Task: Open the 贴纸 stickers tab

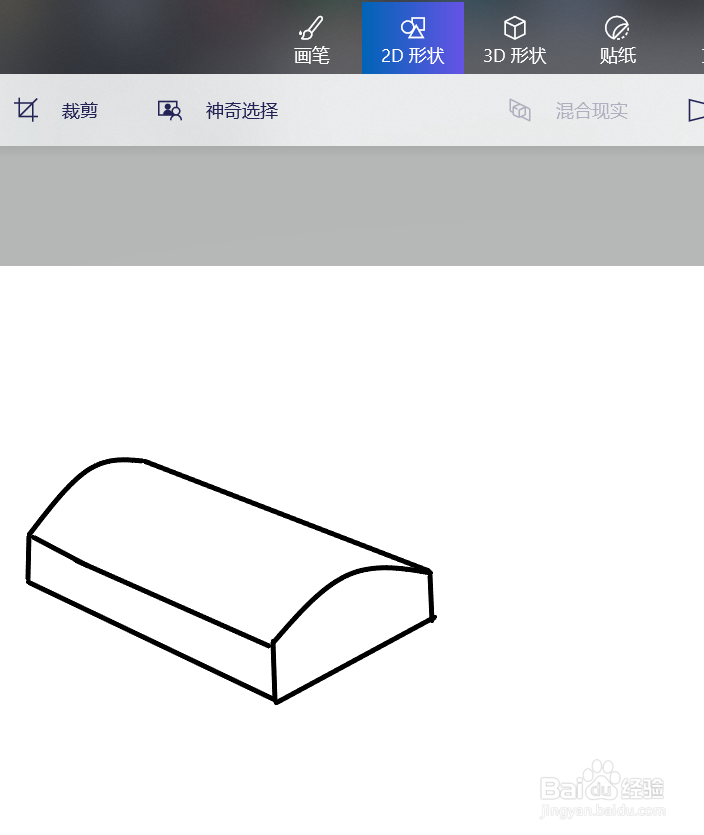Action: pos(617,38)
